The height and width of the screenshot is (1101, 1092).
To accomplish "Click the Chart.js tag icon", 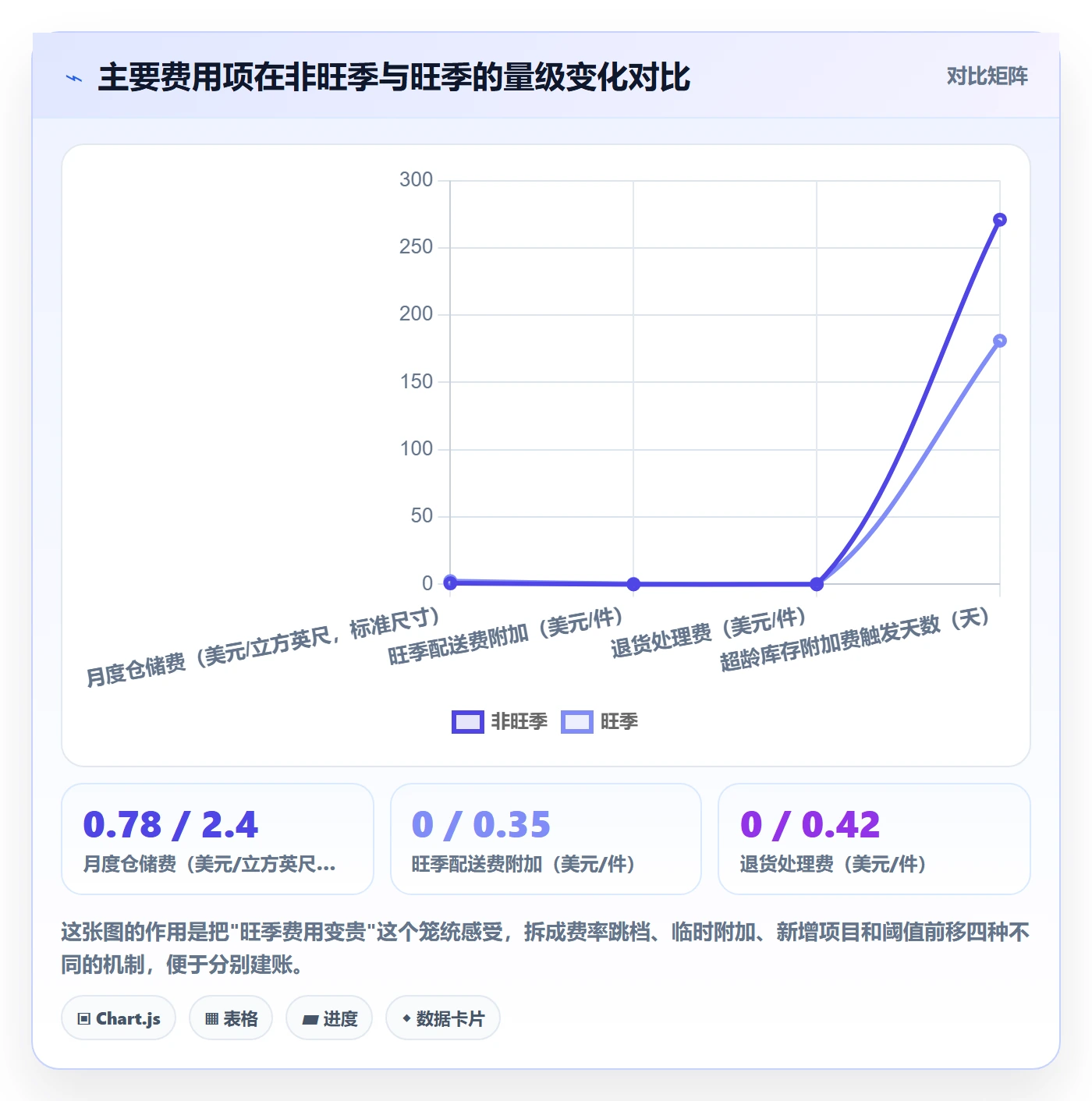I will point(84,1018).
